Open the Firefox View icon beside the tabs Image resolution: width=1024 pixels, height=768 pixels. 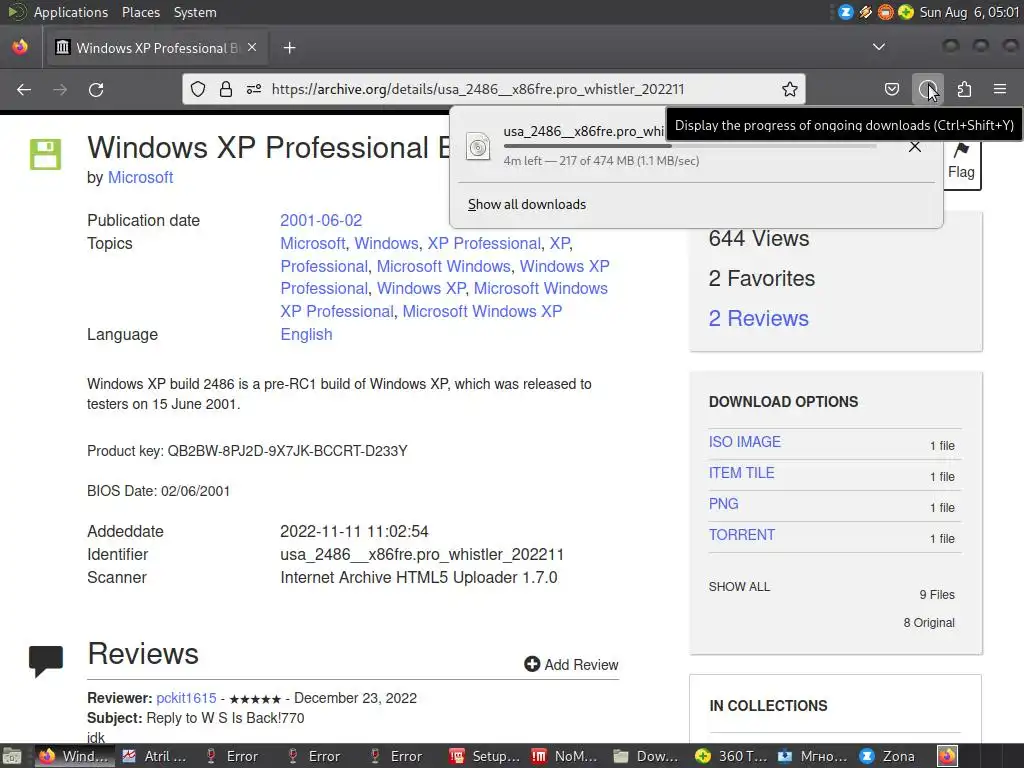(20, 47)
